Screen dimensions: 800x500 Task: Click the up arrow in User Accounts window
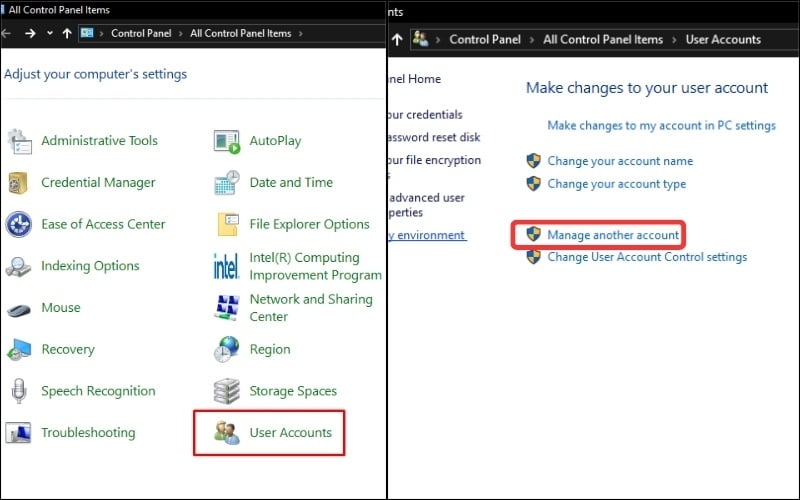click(x=397, y=40)
